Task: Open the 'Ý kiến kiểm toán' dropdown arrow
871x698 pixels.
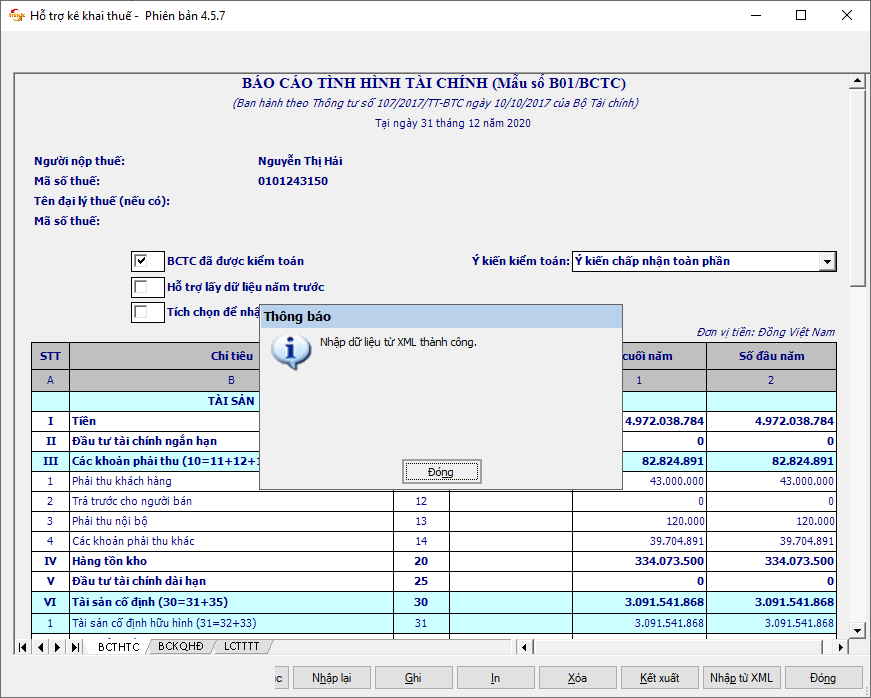Action: pyautogui.click(x=827, y=262)
